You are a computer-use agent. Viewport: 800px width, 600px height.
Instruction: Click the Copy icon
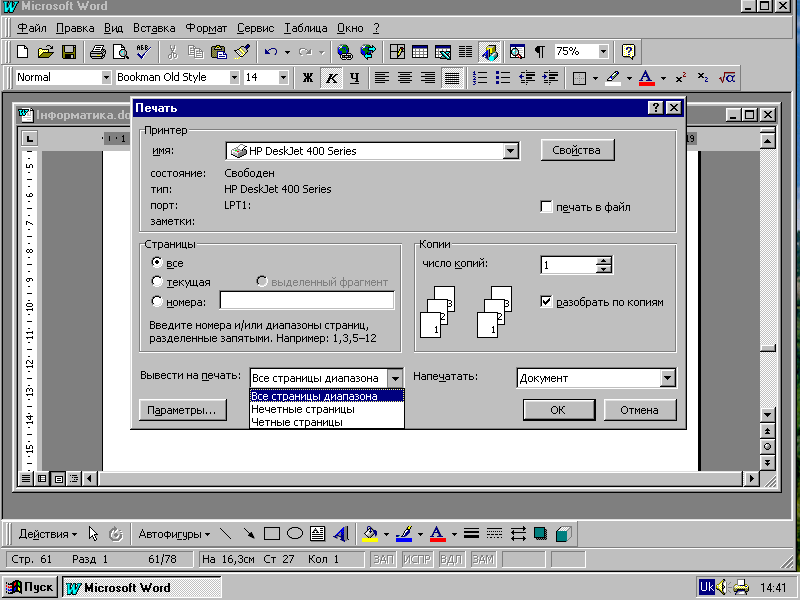[195, 52]
